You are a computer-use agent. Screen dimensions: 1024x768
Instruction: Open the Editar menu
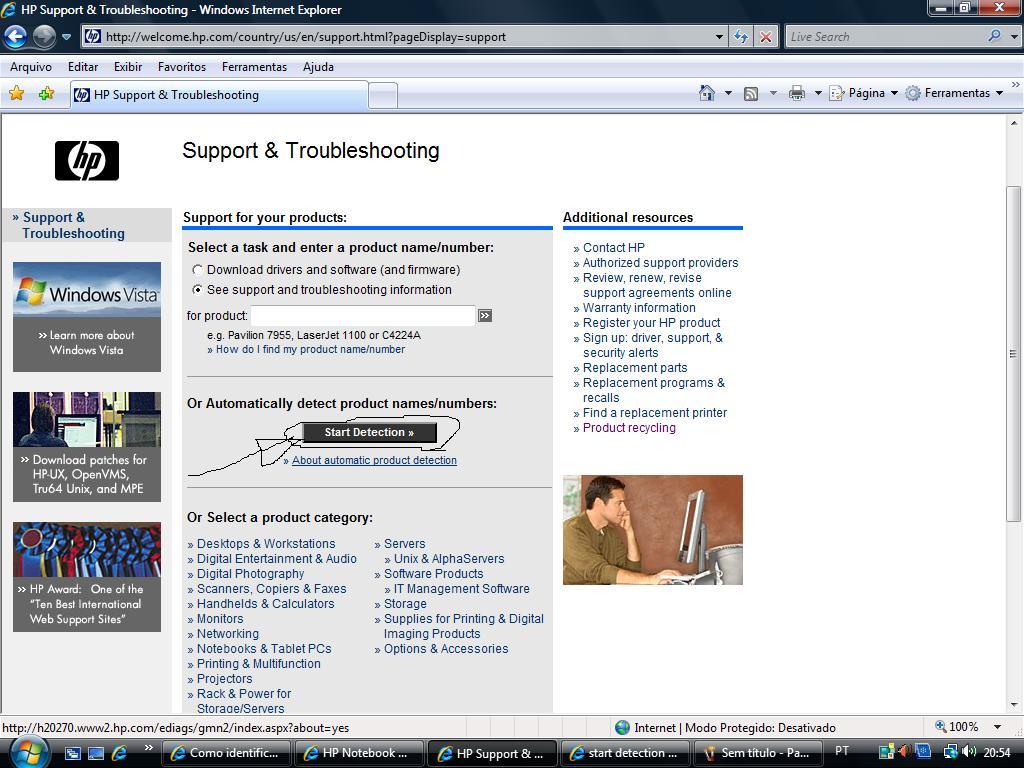pyautogui.click(x=83, y=67)
